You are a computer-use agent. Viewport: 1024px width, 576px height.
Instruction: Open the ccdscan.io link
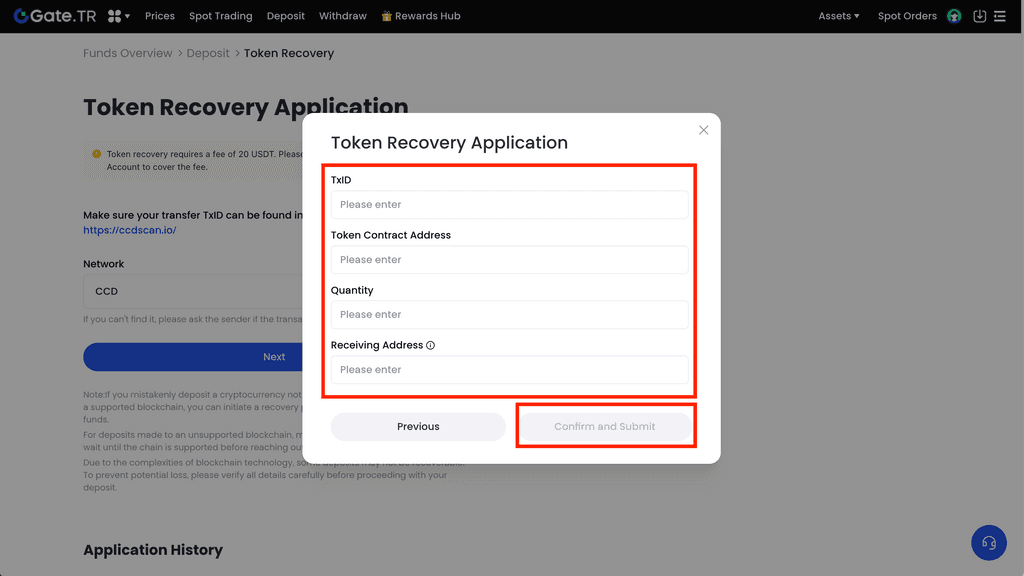click(x=129, y=230)
